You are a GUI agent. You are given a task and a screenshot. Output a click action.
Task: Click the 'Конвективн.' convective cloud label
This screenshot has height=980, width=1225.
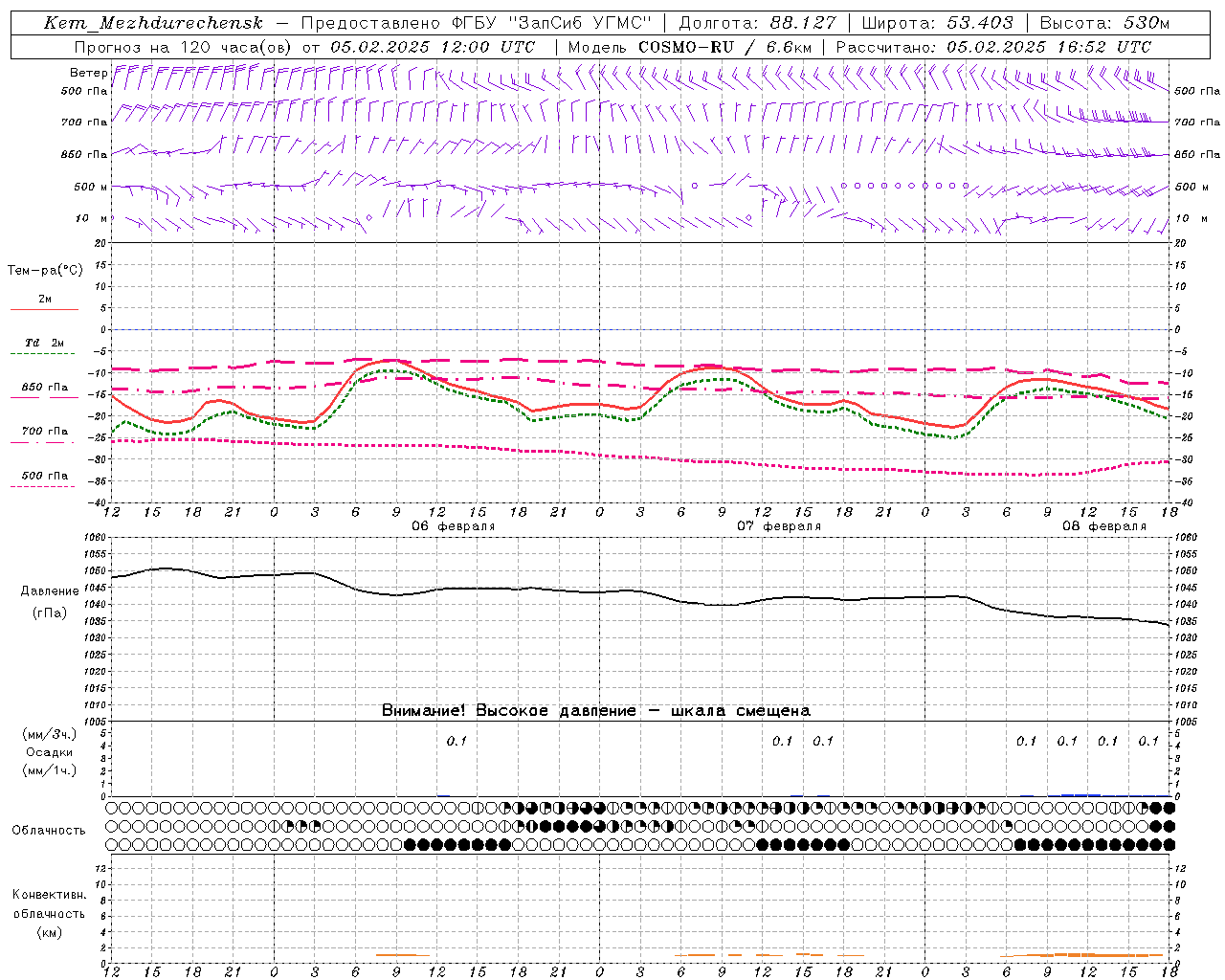50,895
